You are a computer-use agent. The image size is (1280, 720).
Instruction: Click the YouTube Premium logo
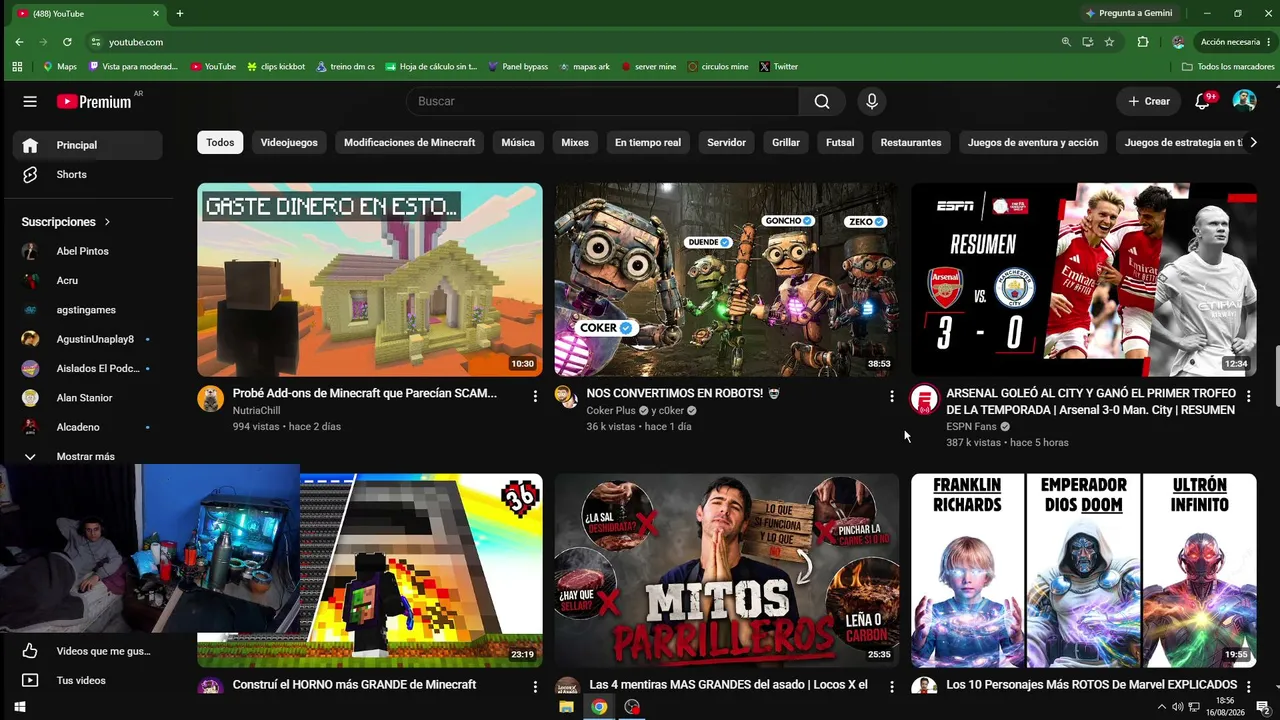pyautogui.click(x=96, y=101)
